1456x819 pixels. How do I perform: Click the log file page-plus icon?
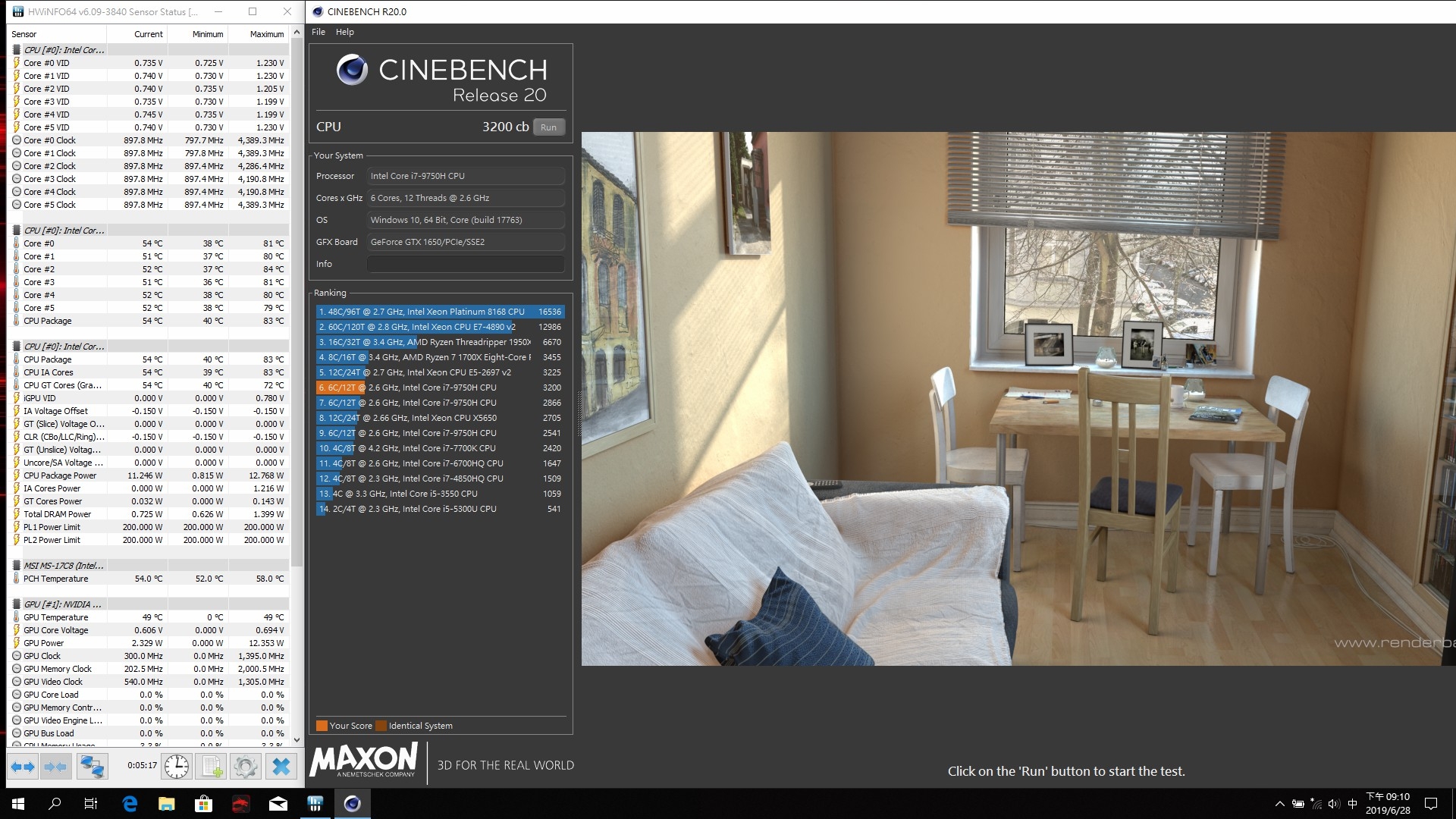212,767
